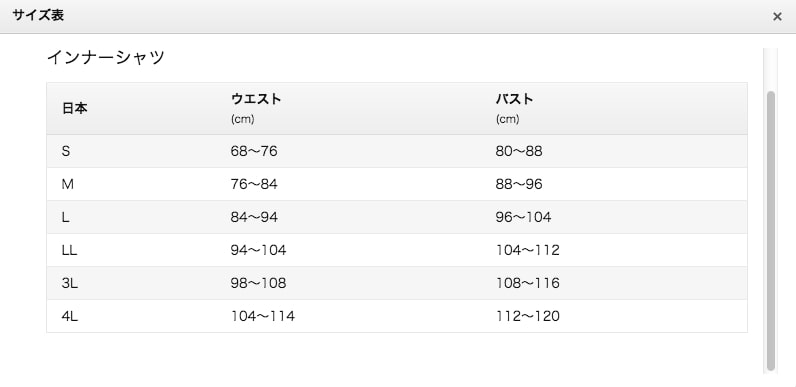Select the ウエスト column header

[x=256, y=99]
